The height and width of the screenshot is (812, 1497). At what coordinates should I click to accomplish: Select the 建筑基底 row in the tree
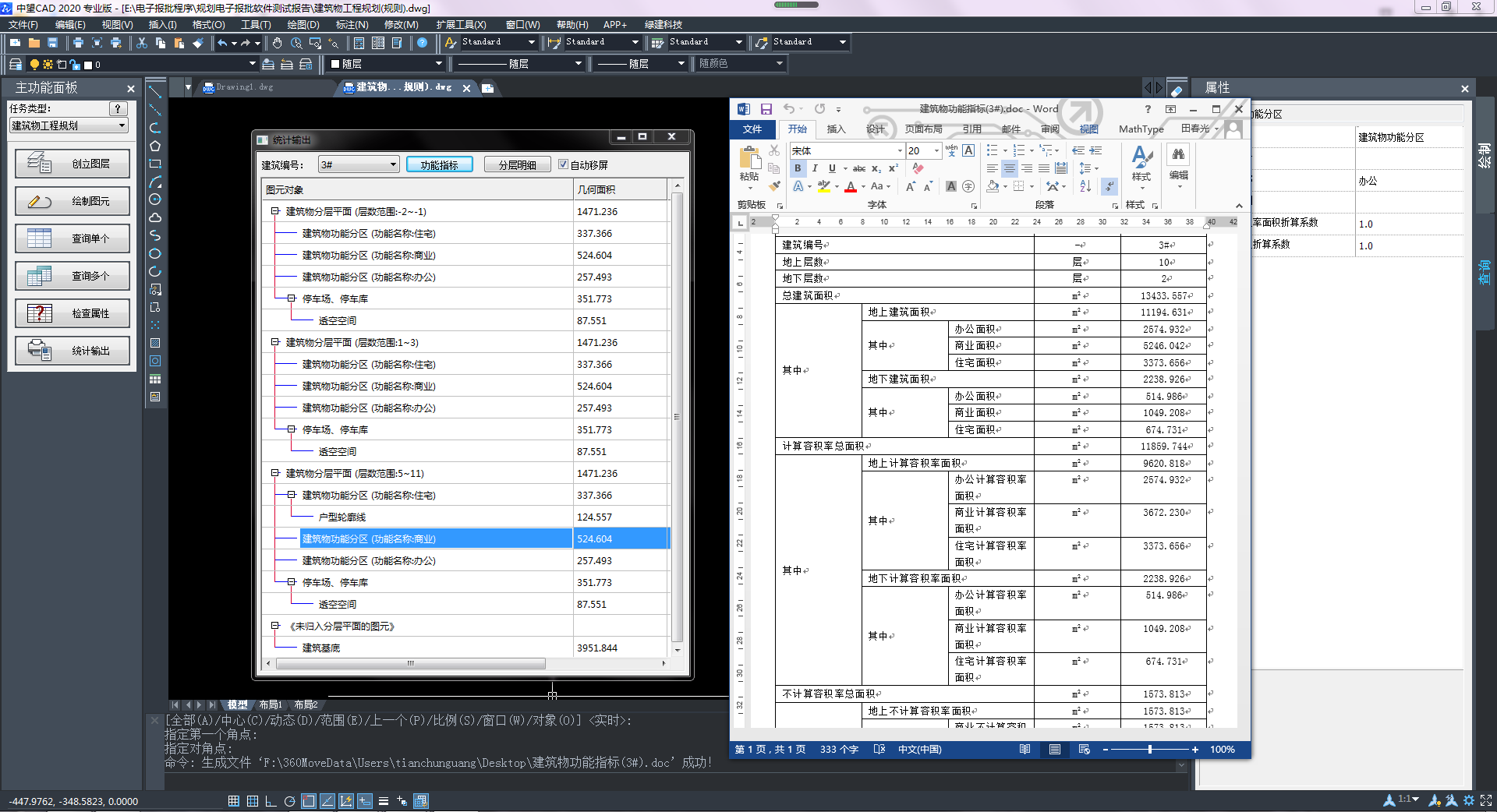click(321, 648)
